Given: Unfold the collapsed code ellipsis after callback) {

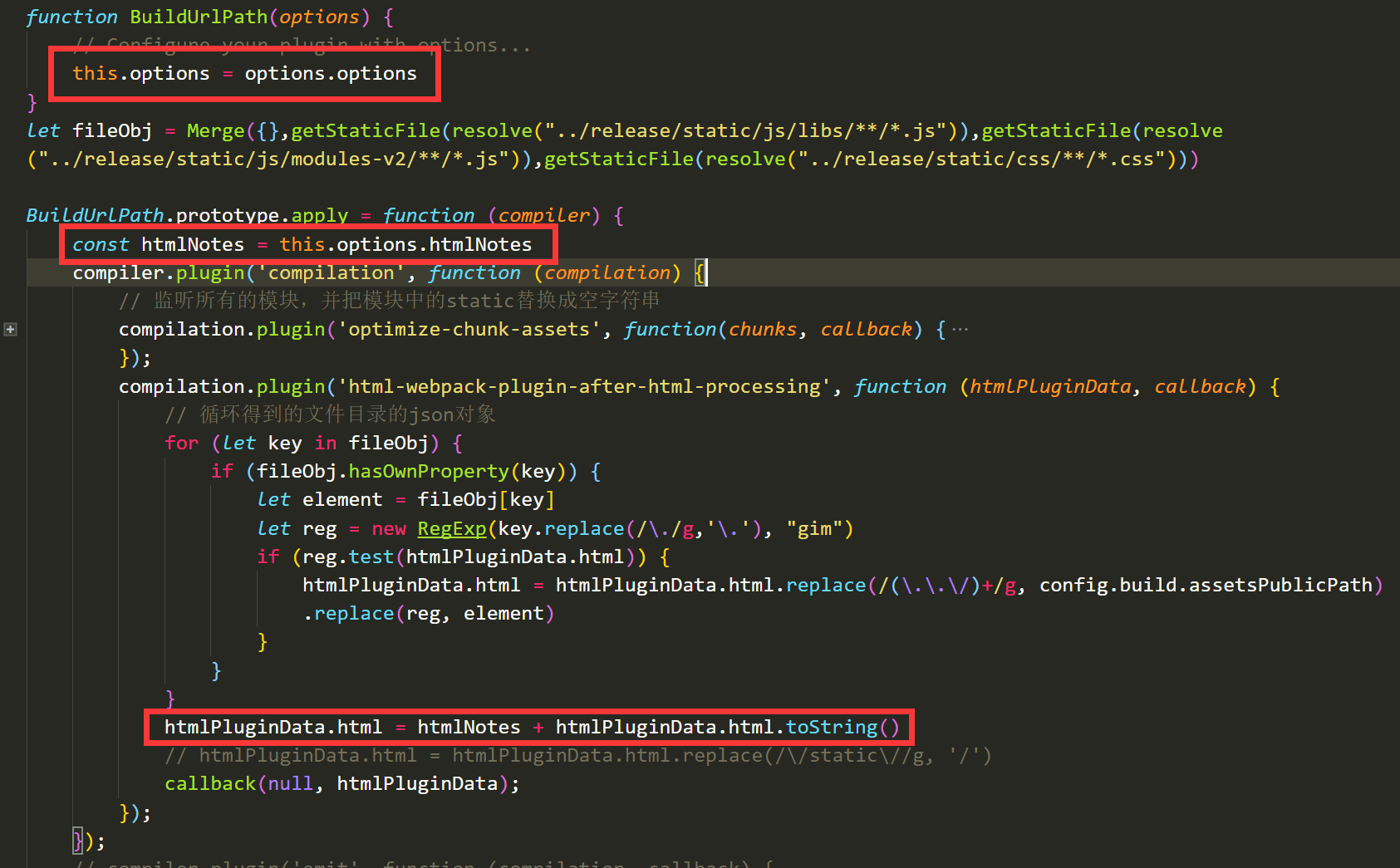Looking at the screenshot, I should [960, 330].
